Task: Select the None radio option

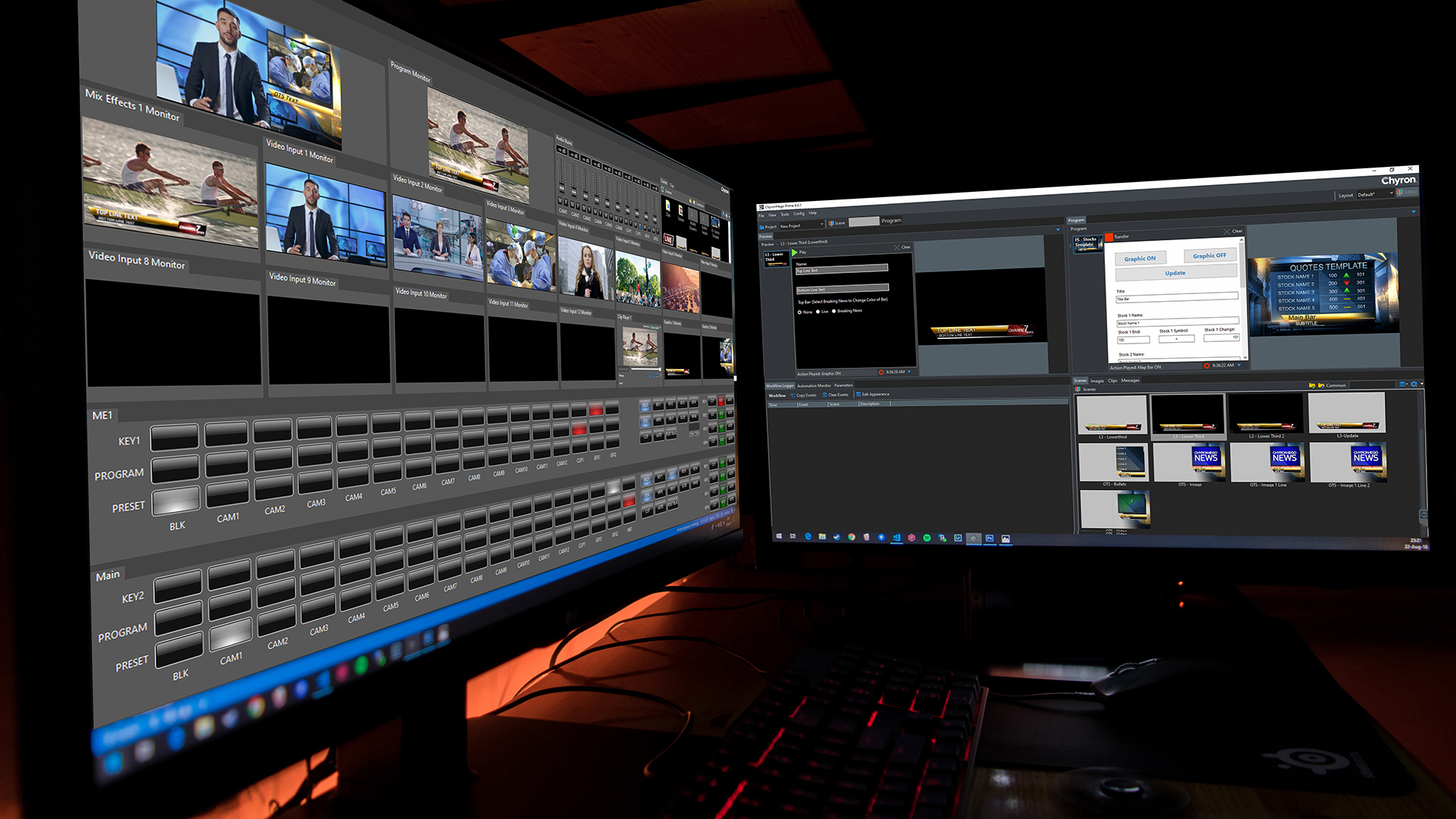Action: [799, 312]
